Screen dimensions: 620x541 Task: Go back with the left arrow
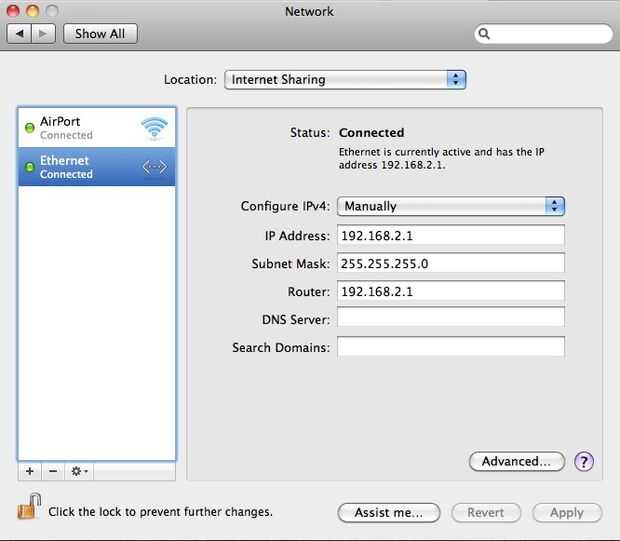point(19,34)
